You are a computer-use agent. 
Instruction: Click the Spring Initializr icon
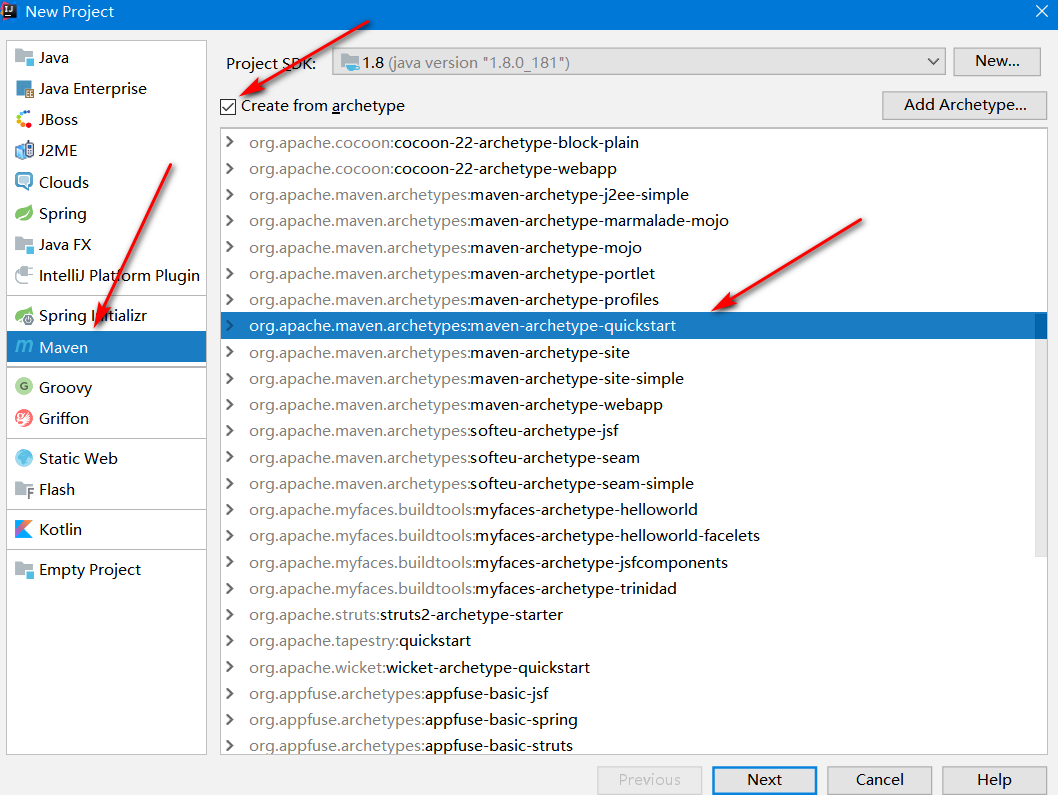click(x=24, y=315)
